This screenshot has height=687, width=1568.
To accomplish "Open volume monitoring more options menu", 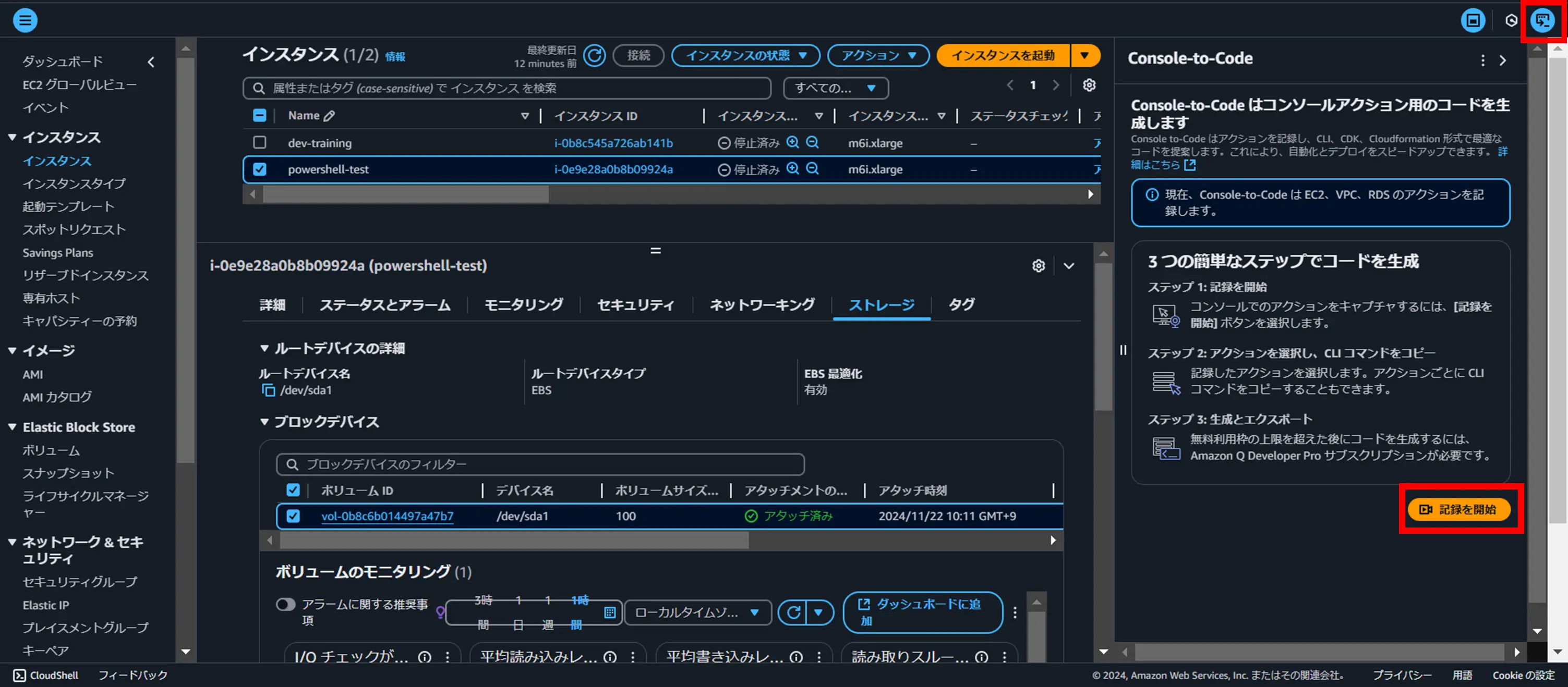I will tap(1015, 612).
